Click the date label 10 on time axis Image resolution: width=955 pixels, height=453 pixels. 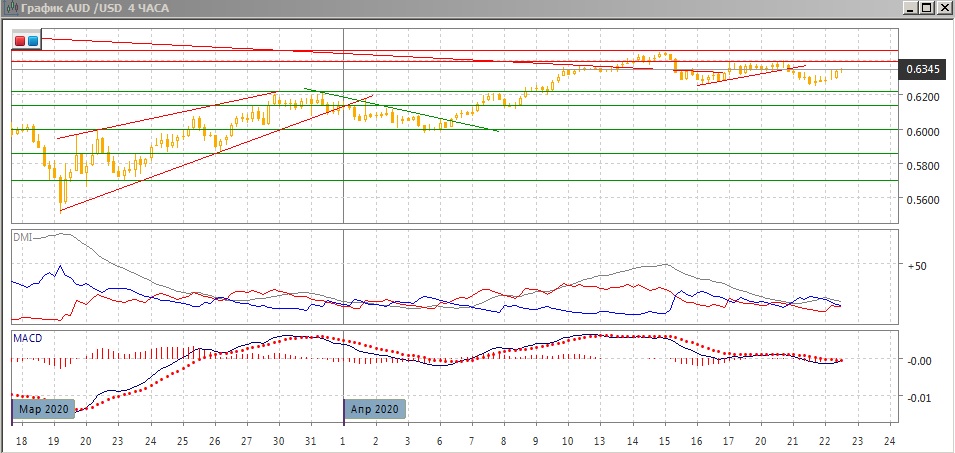pos(567,441)
